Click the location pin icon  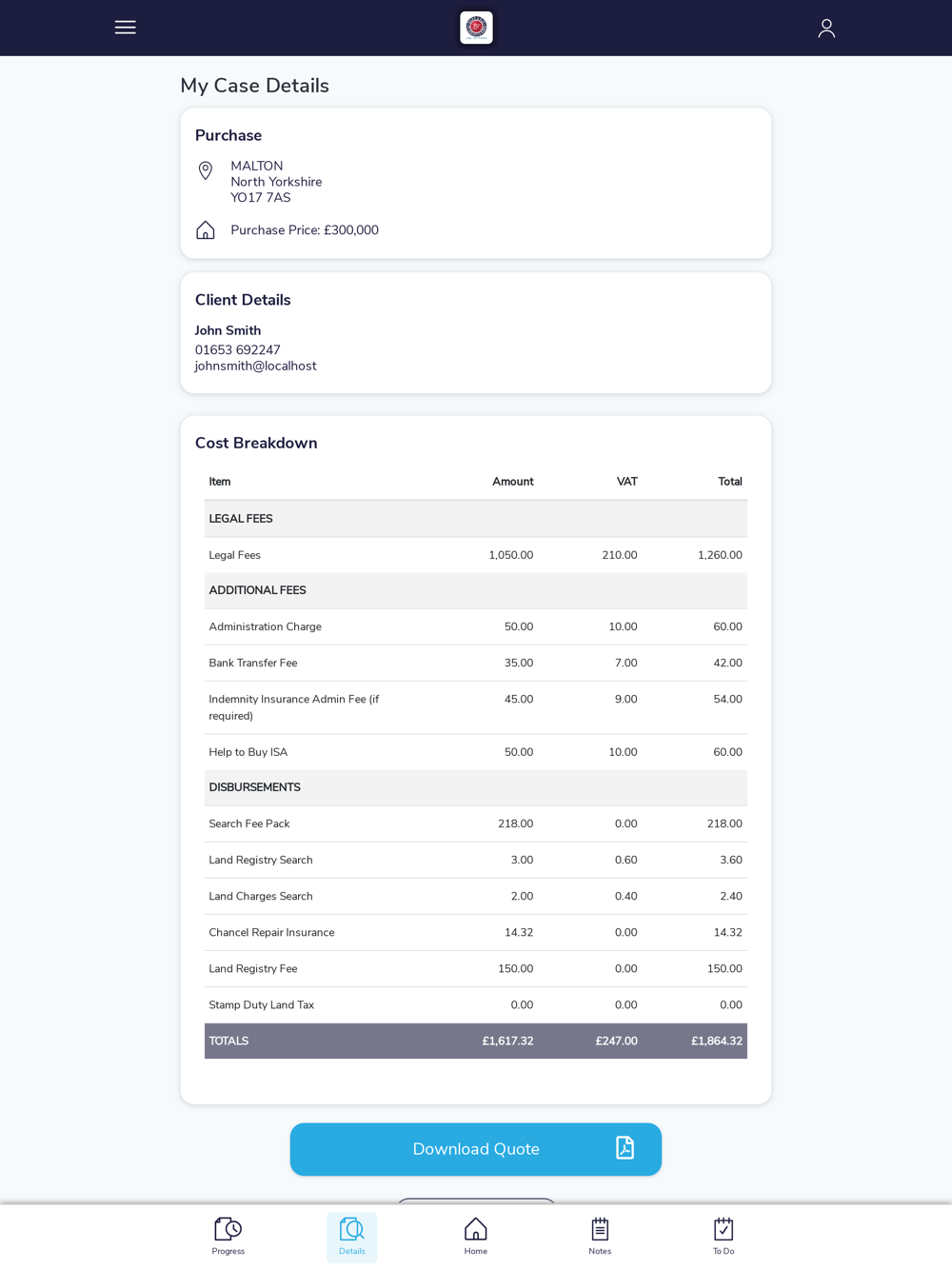coord(206,170)
